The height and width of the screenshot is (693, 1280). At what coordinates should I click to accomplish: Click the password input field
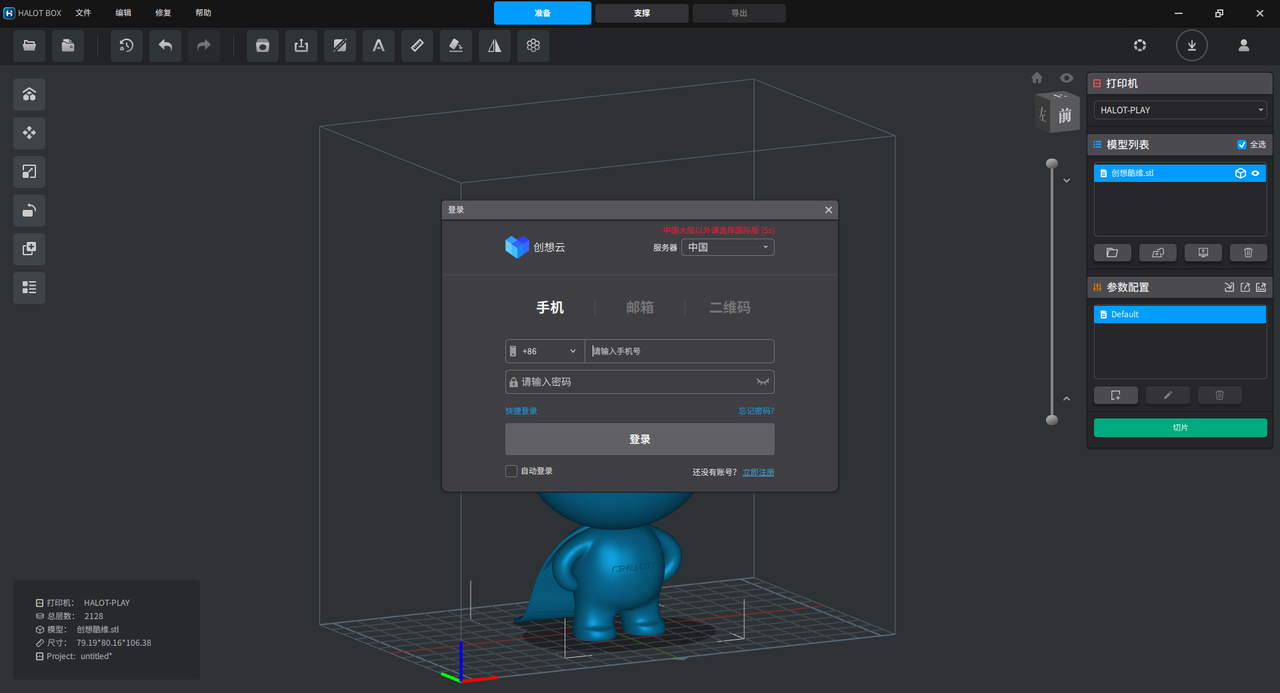[x=640, y=382]
